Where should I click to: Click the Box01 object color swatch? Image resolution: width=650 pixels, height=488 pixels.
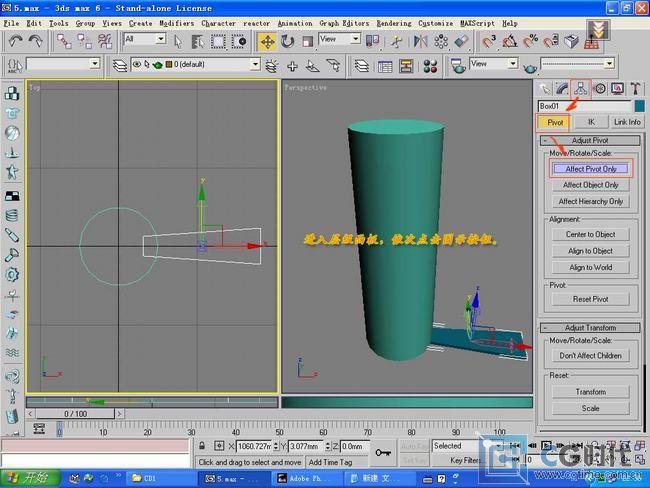point(639,106)
